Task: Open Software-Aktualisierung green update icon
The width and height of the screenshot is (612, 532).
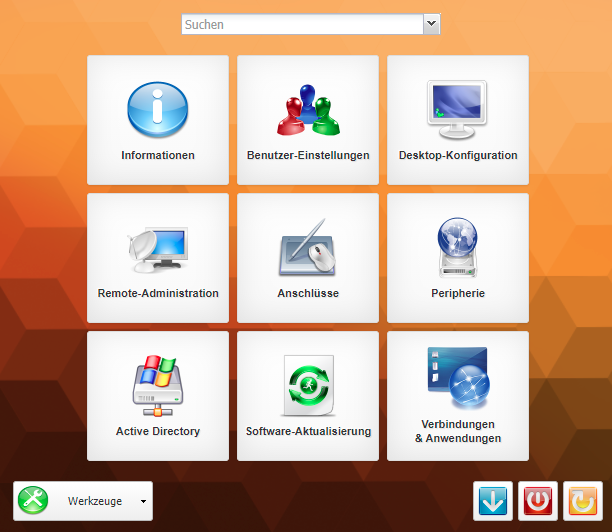Action: click(308, 386)
